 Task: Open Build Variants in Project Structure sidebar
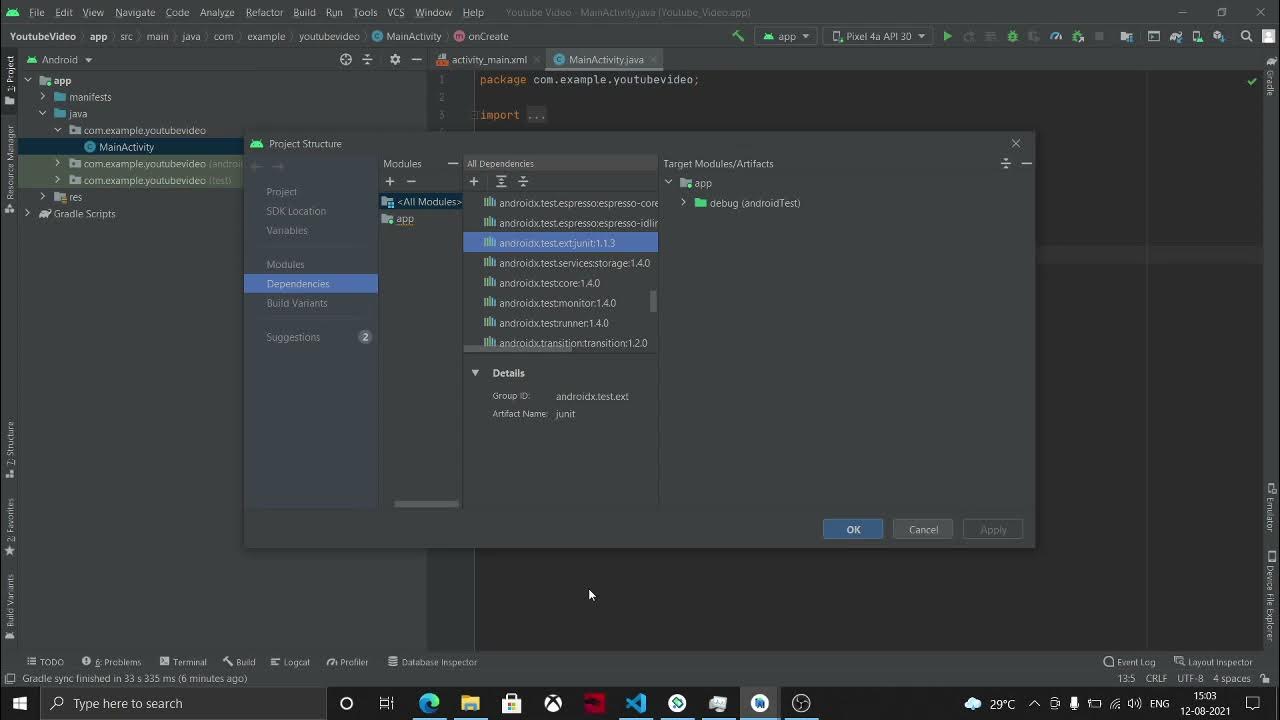click(x=297, y=303)
